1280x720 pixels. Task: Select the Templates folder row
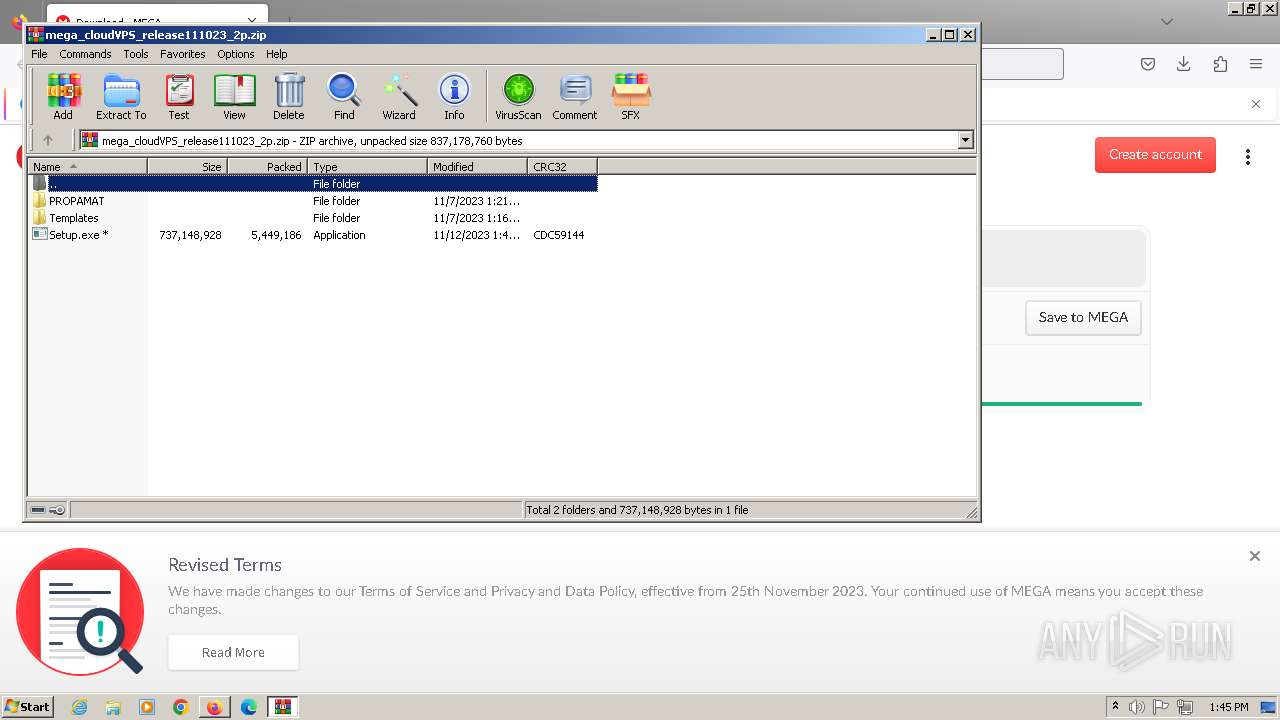(x=312, y=218)
